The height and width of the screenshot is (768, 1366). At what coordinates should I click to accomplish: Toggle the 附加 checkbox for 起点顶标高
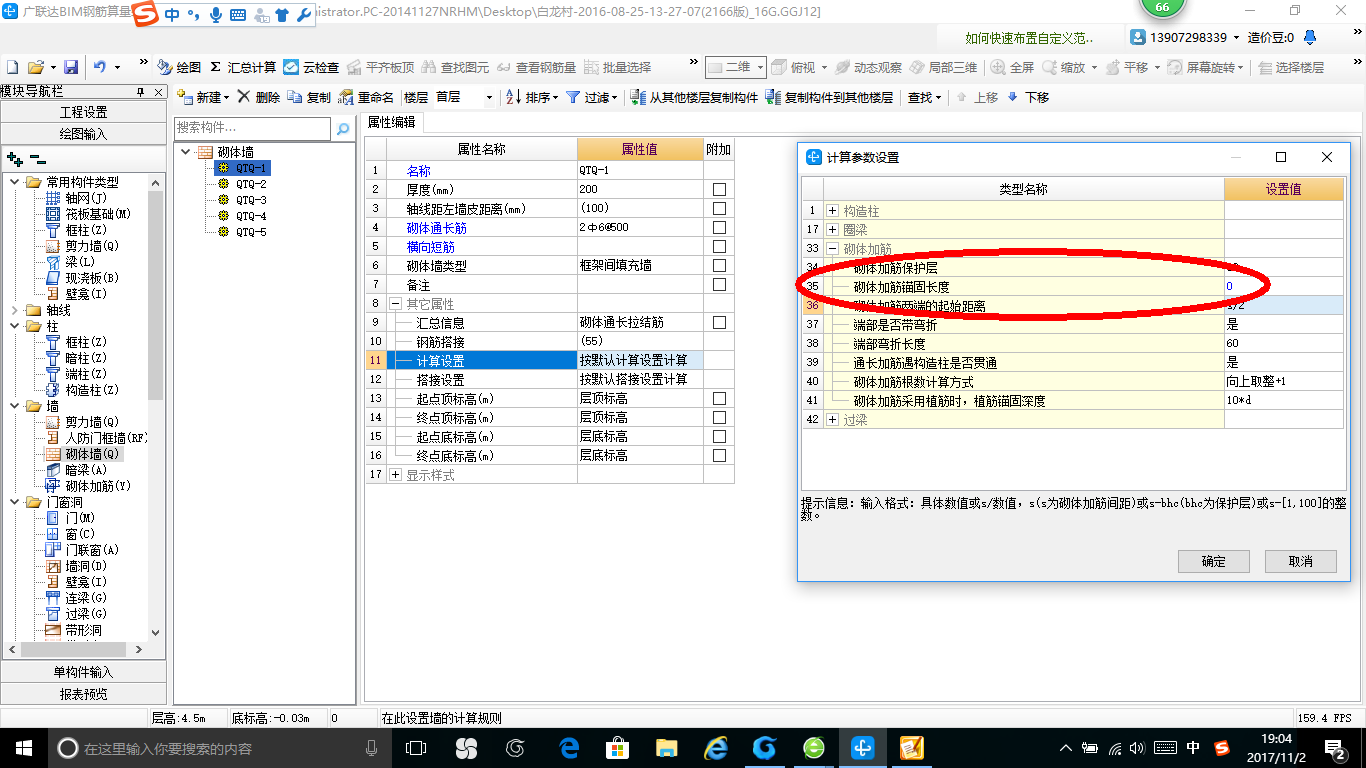pyautogui.click(x=719, y=399)
